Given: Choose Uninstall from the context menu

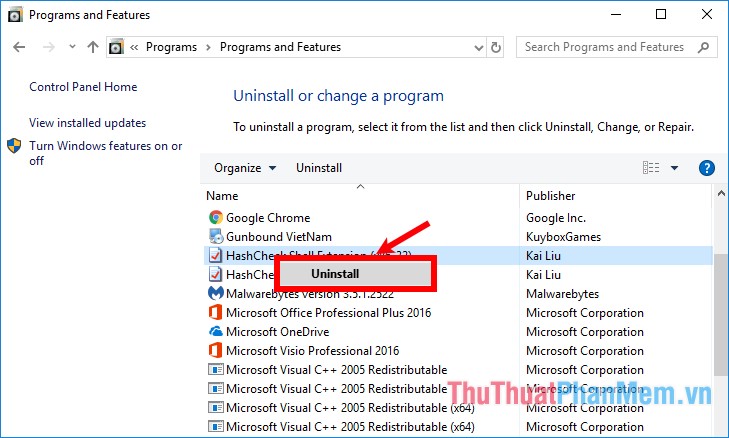Looking at the screenshot, I should (x=335, y=273).
